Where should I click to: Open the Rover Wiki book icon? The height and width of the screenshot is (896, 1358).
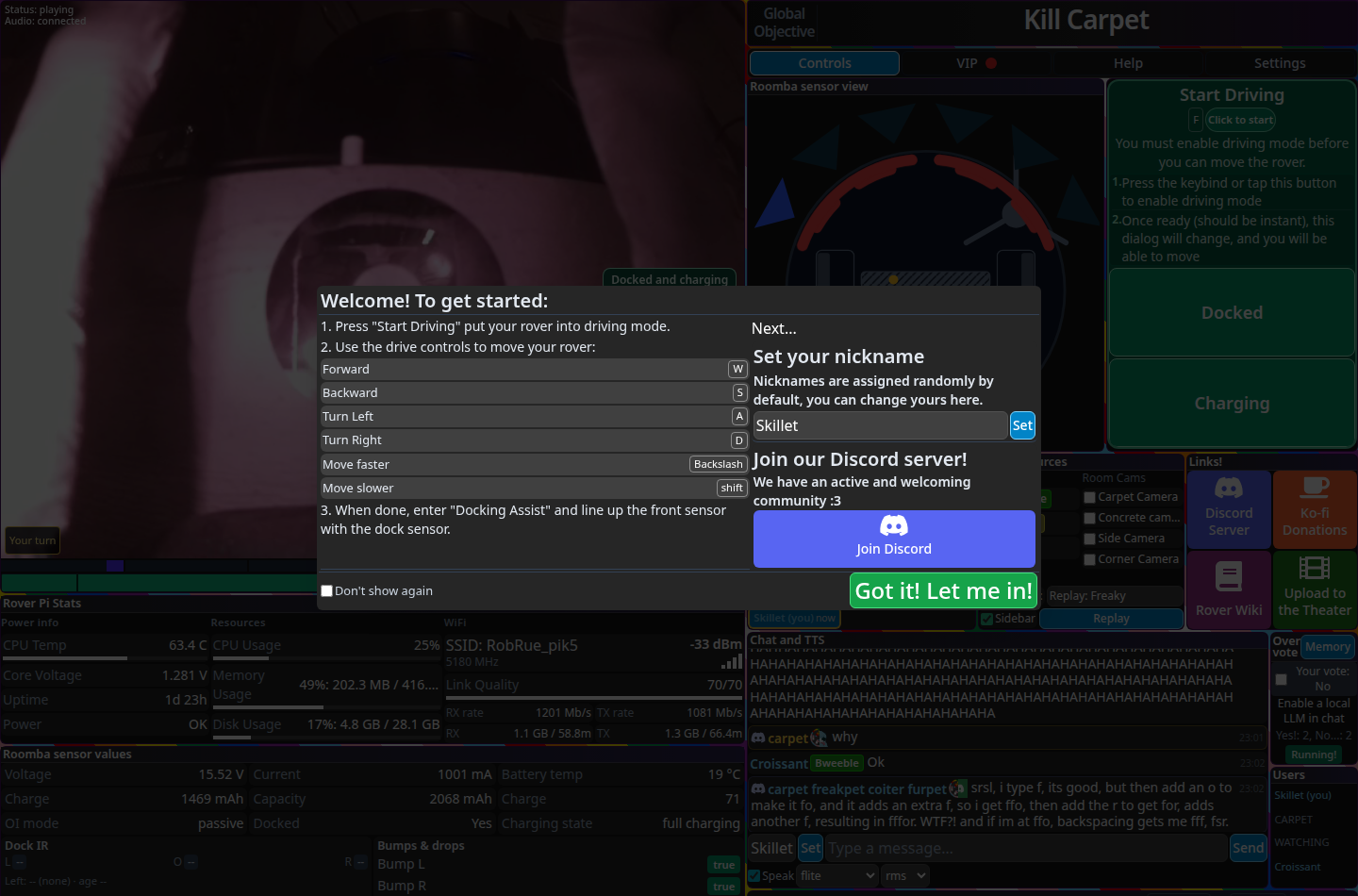pyautogui.click(x=1228, y=576)
